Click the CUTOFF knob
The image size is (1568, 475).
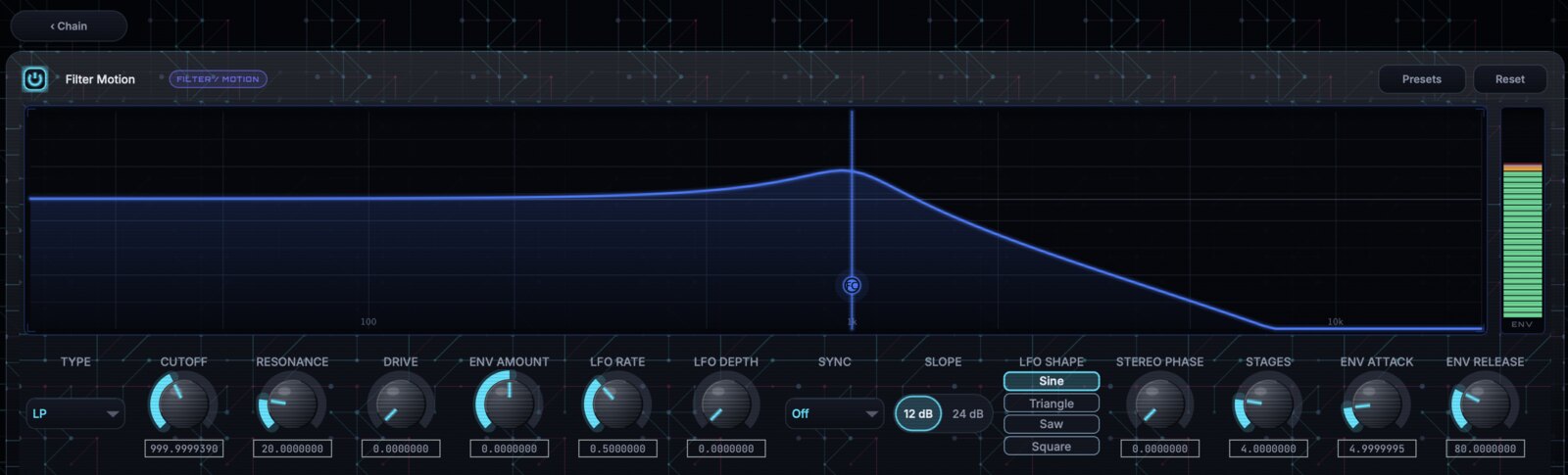pos(183,404)
